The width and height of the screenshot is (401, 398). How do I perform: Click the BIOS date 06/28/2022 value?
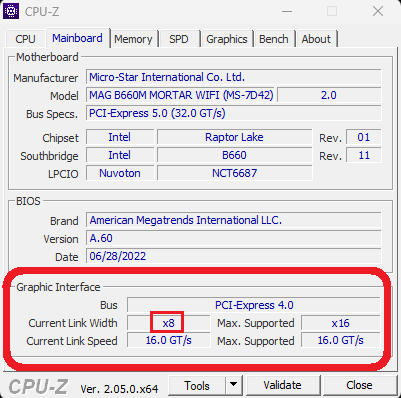[233, 256]
